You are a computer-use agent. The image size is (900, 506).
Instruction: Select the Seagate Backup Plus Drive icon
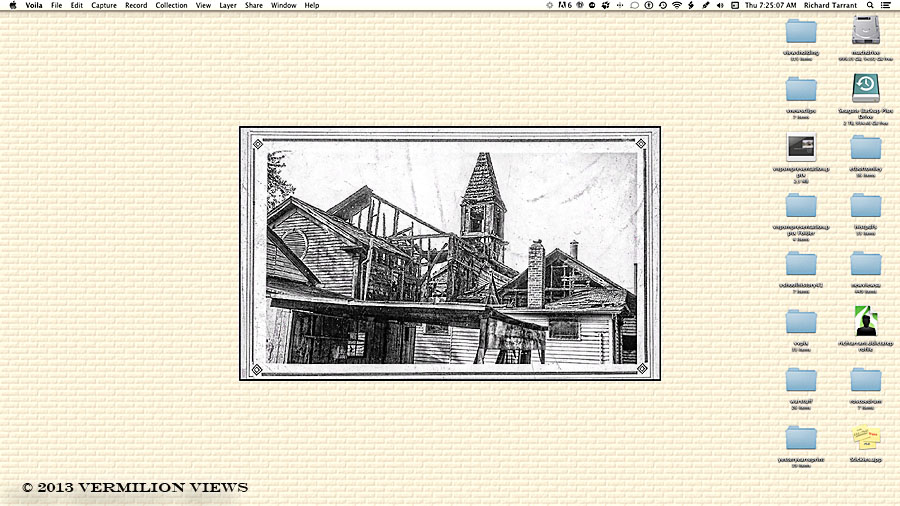(866, 88)
